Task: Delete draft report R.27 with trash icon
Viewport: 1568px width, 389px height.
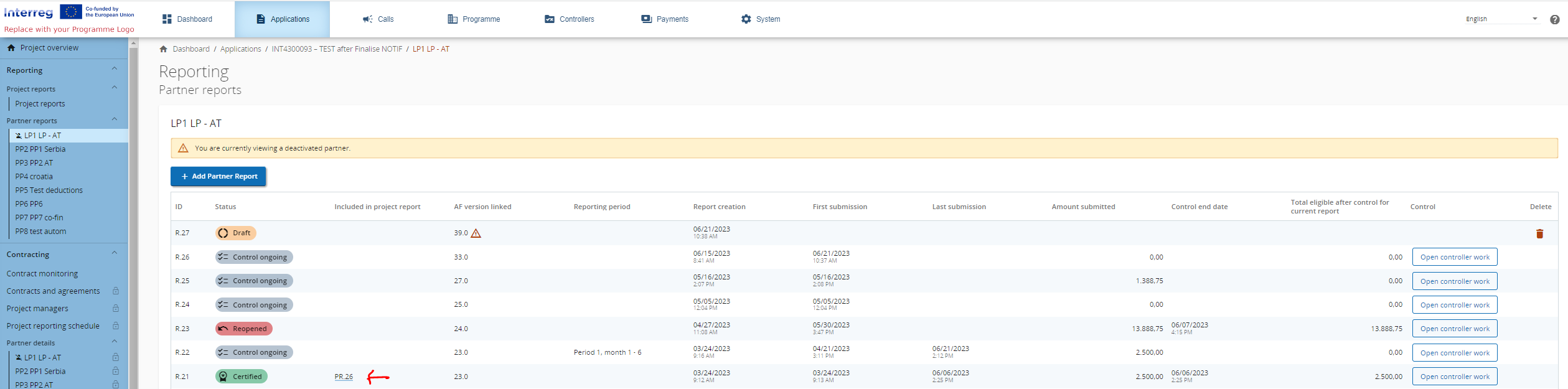Action: tap(1539, 233)
